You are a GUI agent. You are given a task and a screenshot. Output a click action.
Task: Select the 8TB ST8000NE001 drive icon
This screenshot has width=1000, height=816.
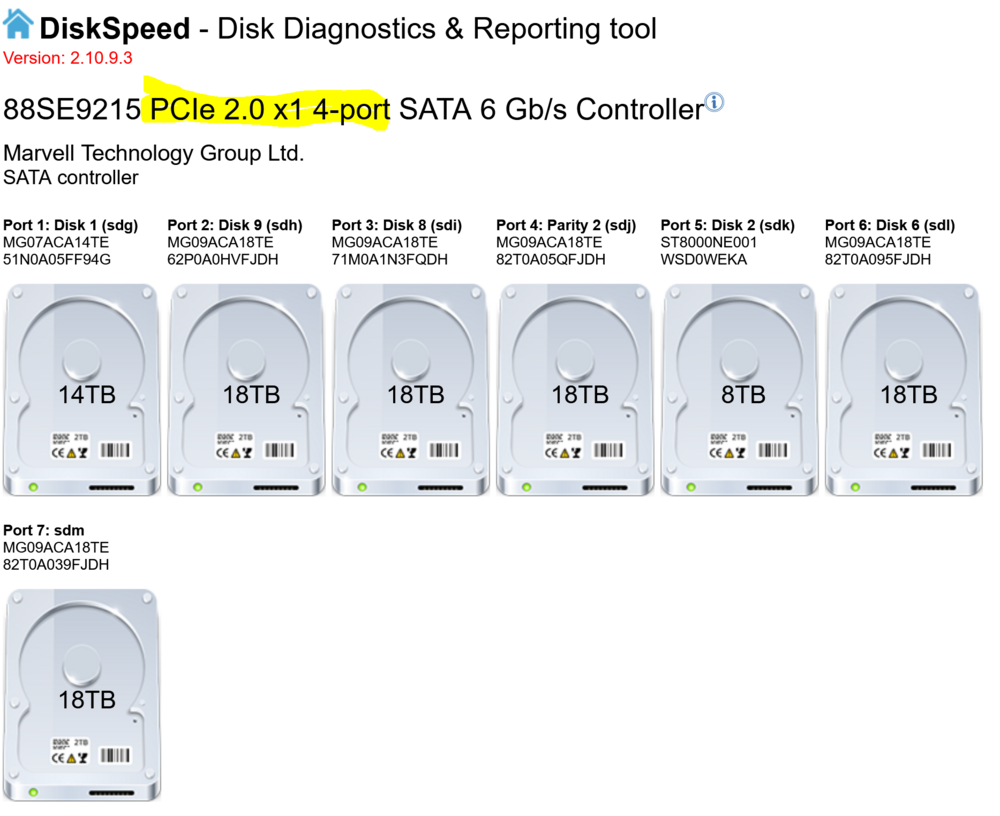point(739,390)
